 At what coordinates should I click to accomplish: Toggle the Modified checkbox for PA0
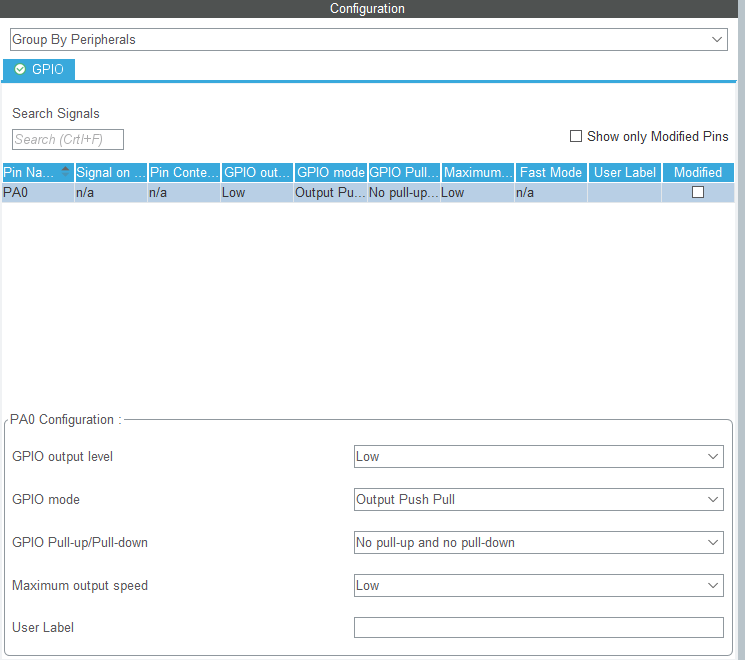(x=698, y=192)
